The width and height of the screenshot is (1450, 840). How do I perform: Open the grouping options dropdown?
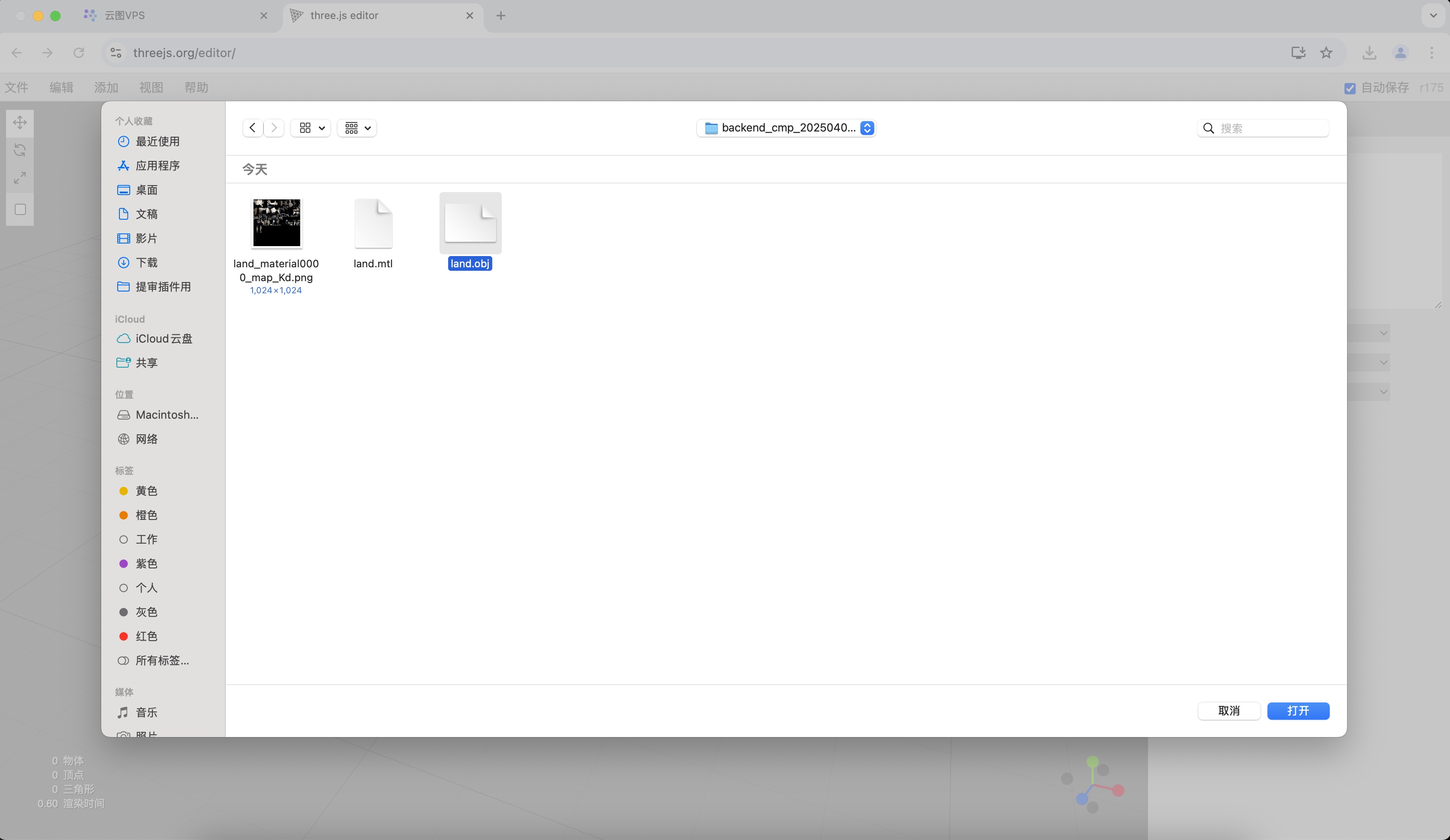click(357, 128)
